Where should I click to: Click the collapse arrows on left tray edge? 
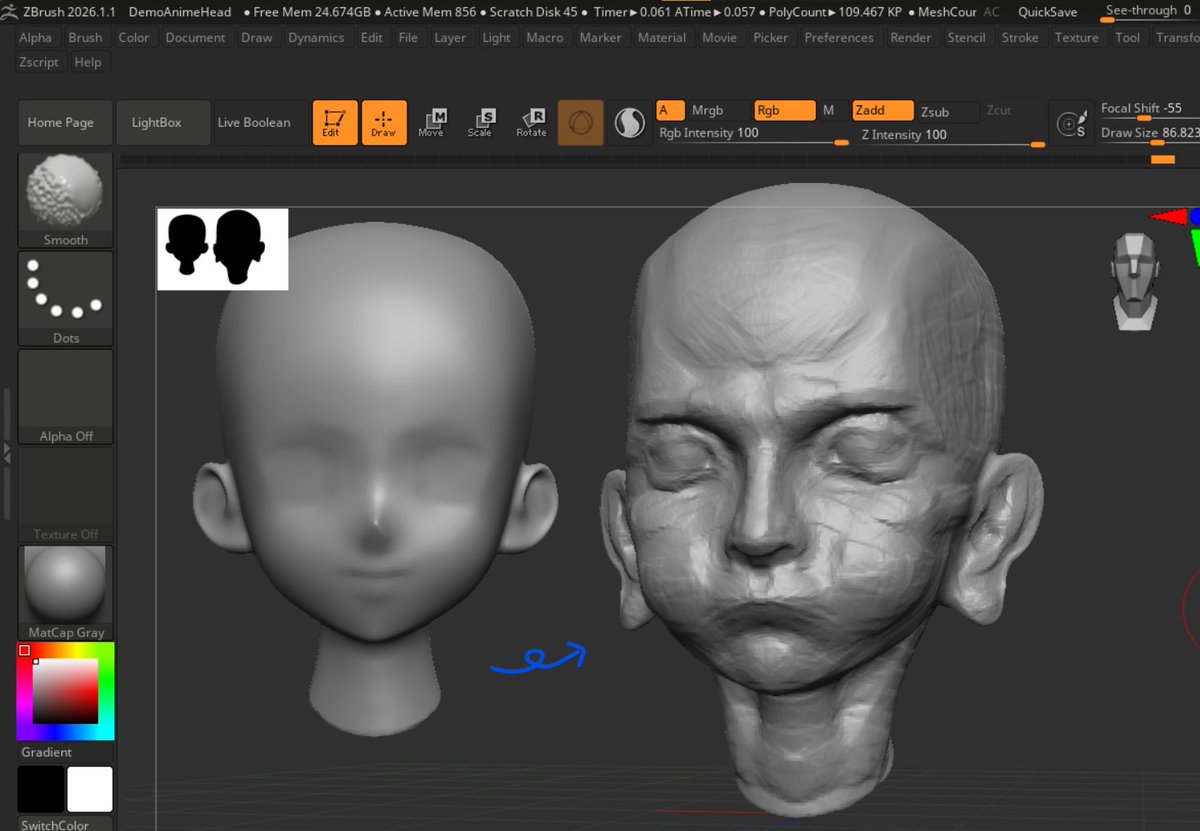click(x=5, y=454)
